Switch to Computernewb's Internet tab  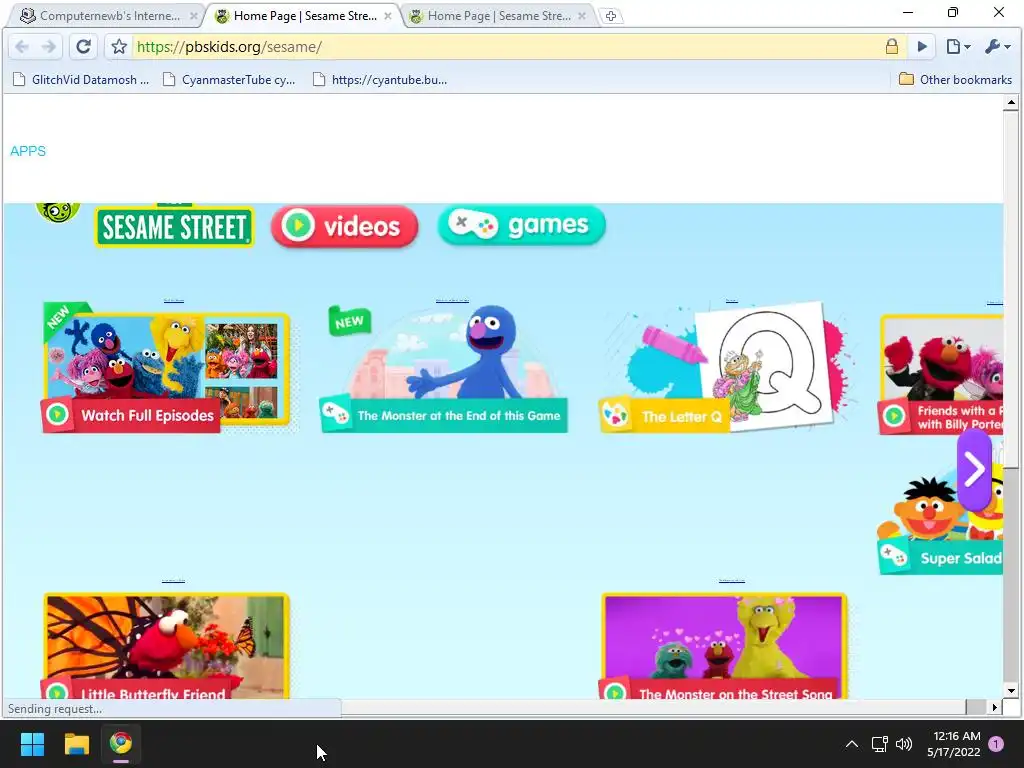pos(108,16)
